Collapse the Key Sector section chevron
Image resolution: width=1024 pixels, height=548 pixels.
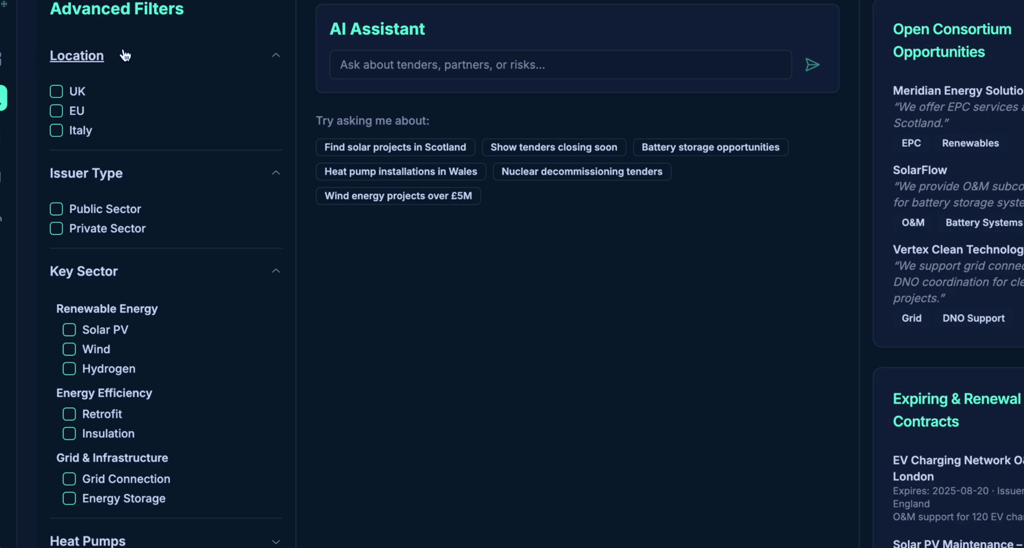(276, 271)
